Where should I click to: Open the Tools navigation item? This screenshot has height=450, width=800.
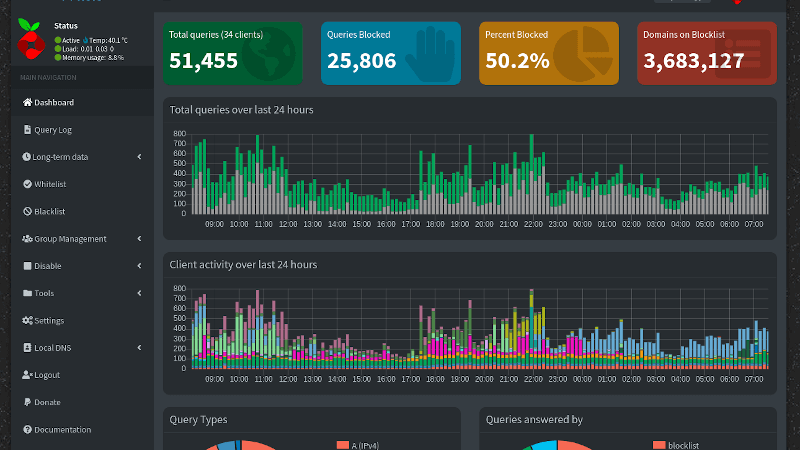[x=44, y=293]
